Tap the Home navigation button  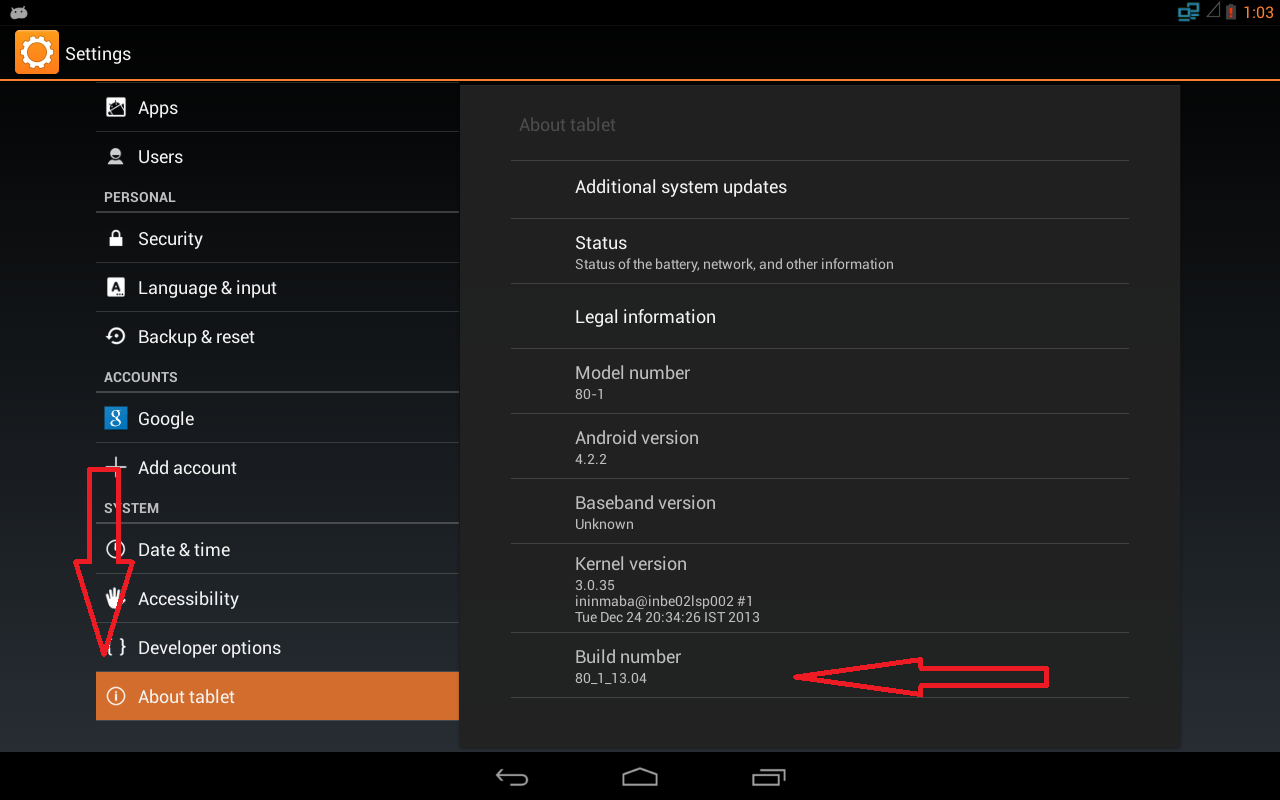click(x=640, y=777)
